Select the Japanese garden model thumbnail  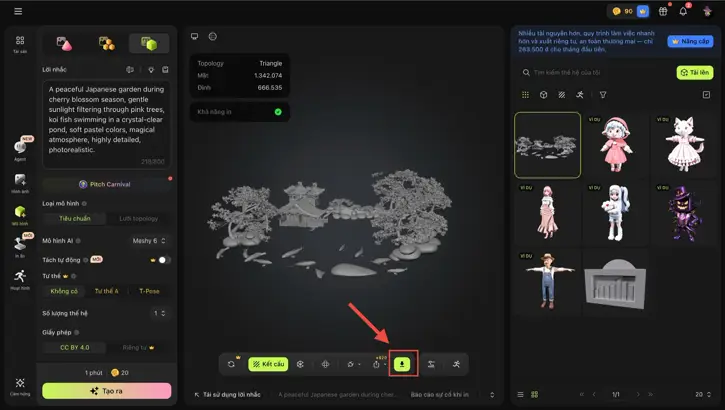tap(547, 145)
